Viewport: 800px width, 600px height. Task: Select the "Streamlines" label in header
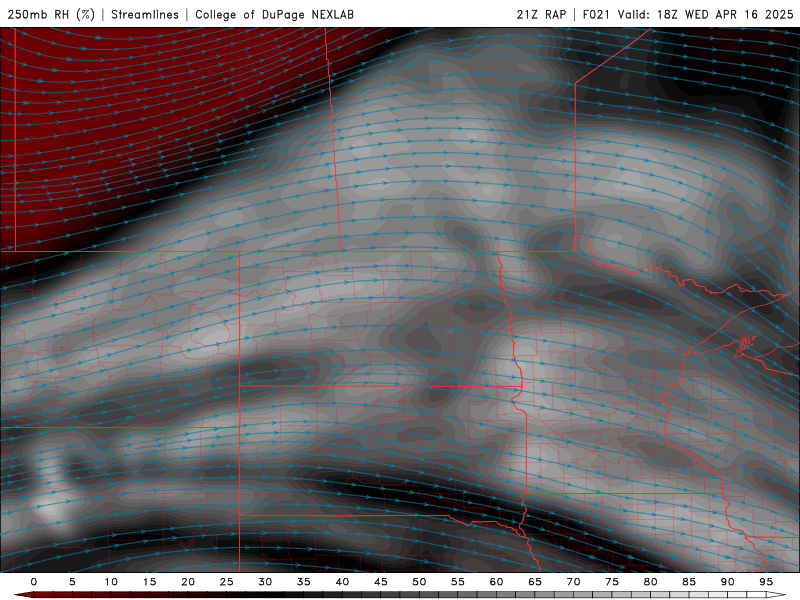(145, 14)
